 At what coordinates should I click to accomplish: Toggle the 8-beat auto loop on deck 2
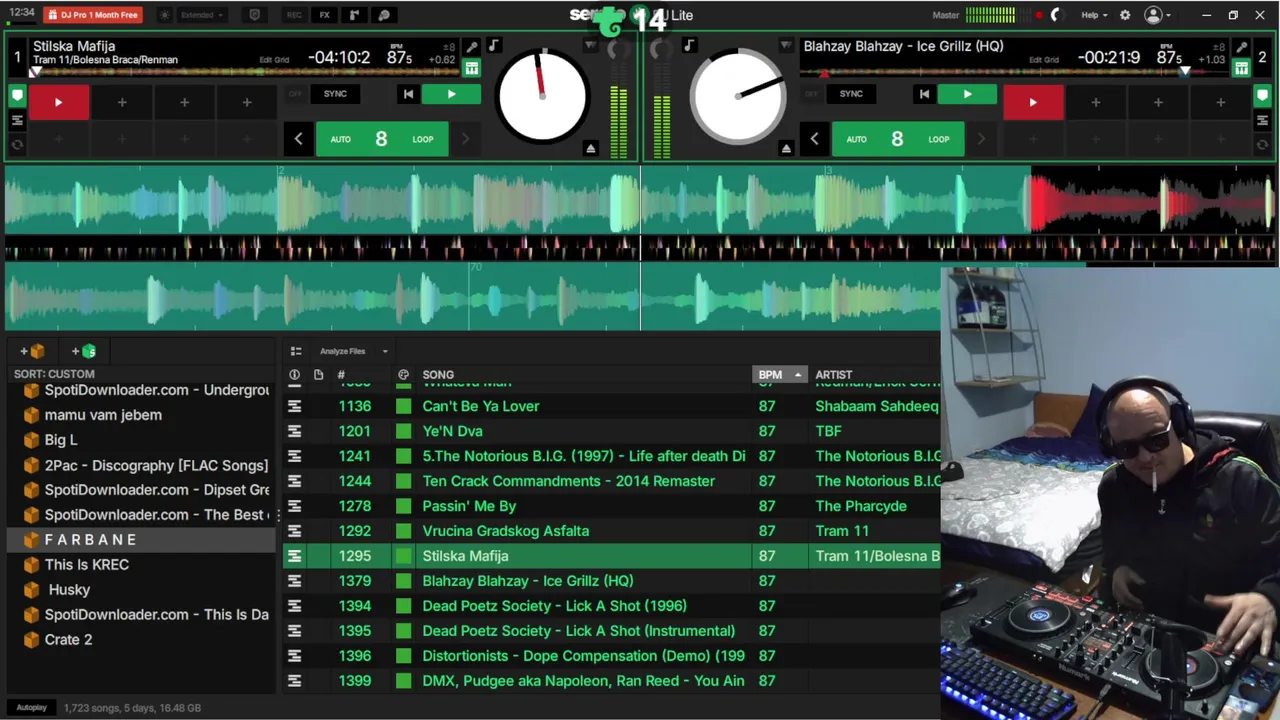click(897, 139)
